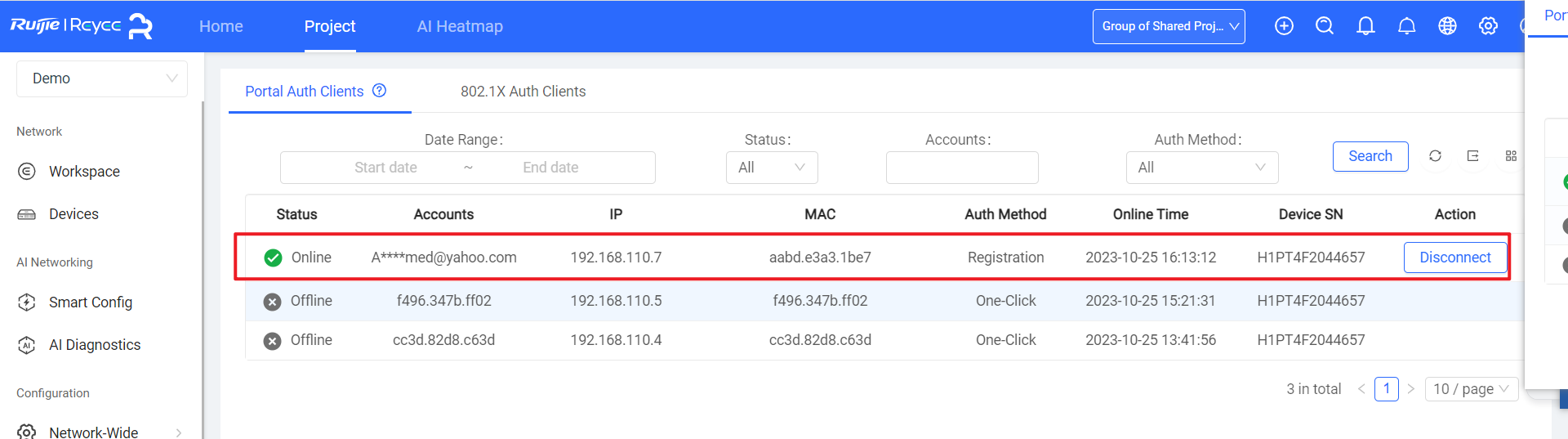The image size is (1568, 439).
Task: Open the Auth Method filter dropdown
Action: 1201,168
